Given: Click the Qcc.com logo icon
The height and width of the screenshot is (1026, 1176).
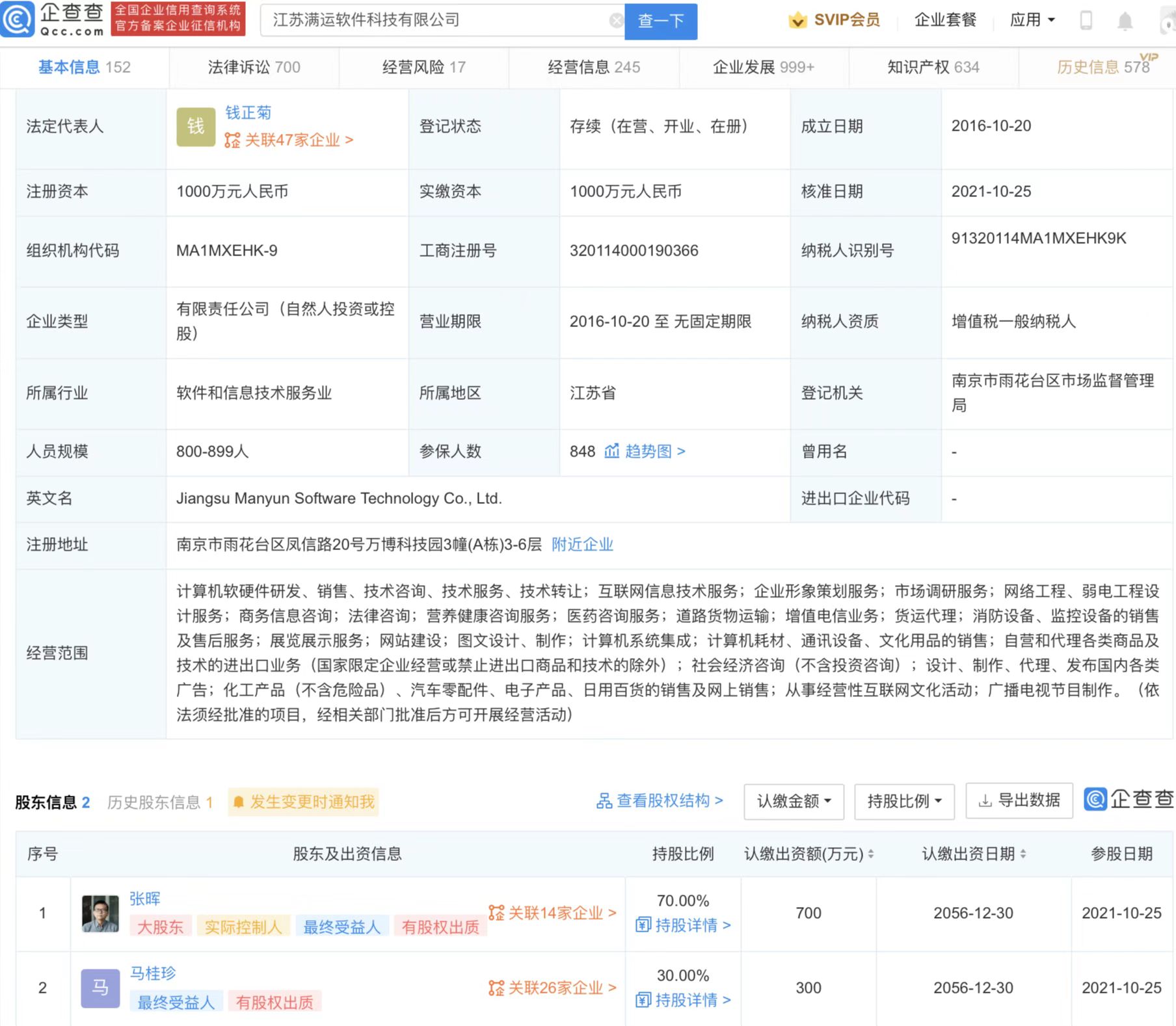Looking at the screenshot, I should (x=18, y=20).
